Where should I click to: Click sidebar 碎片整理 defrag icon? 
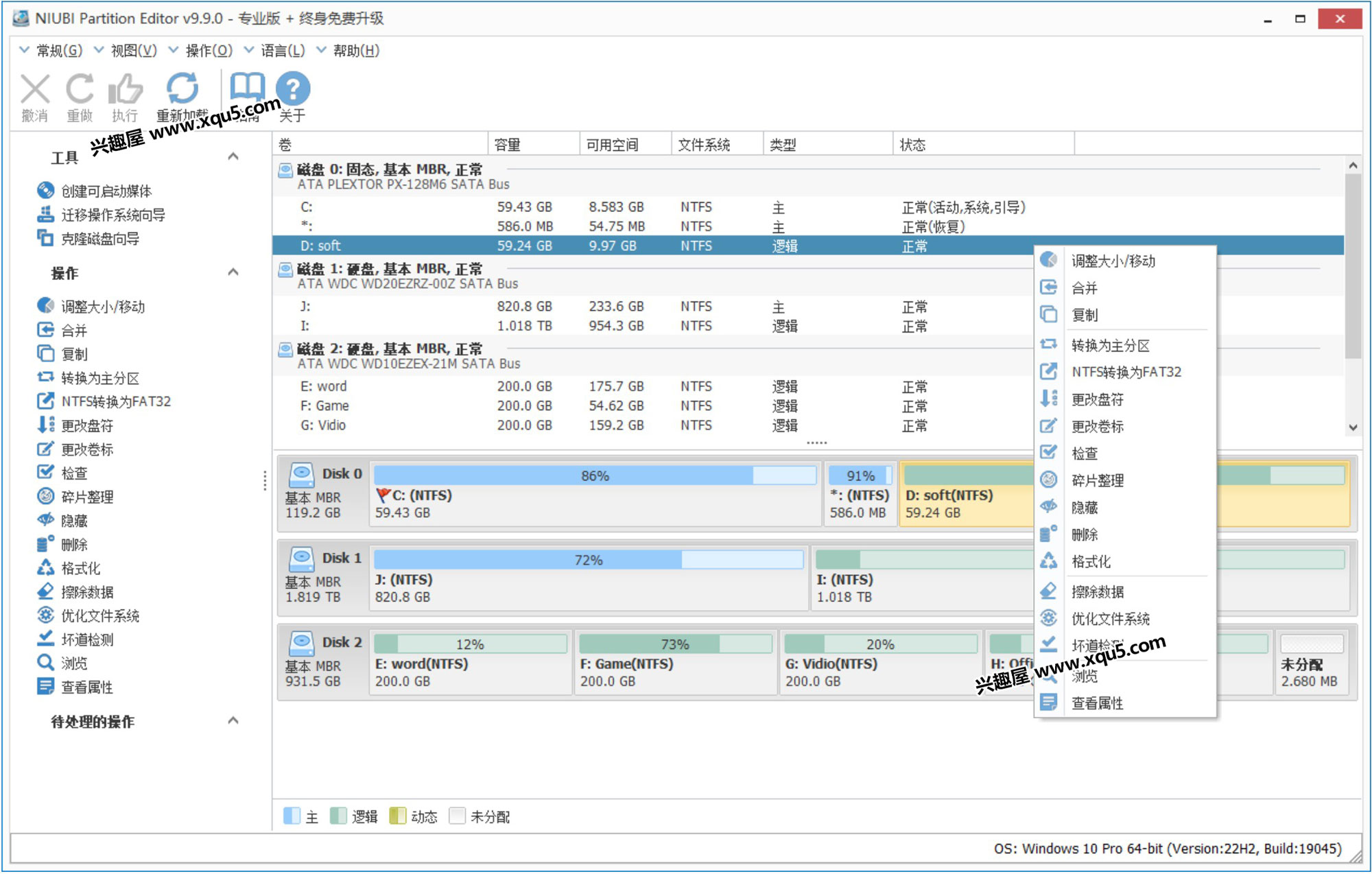click(45, 497)
